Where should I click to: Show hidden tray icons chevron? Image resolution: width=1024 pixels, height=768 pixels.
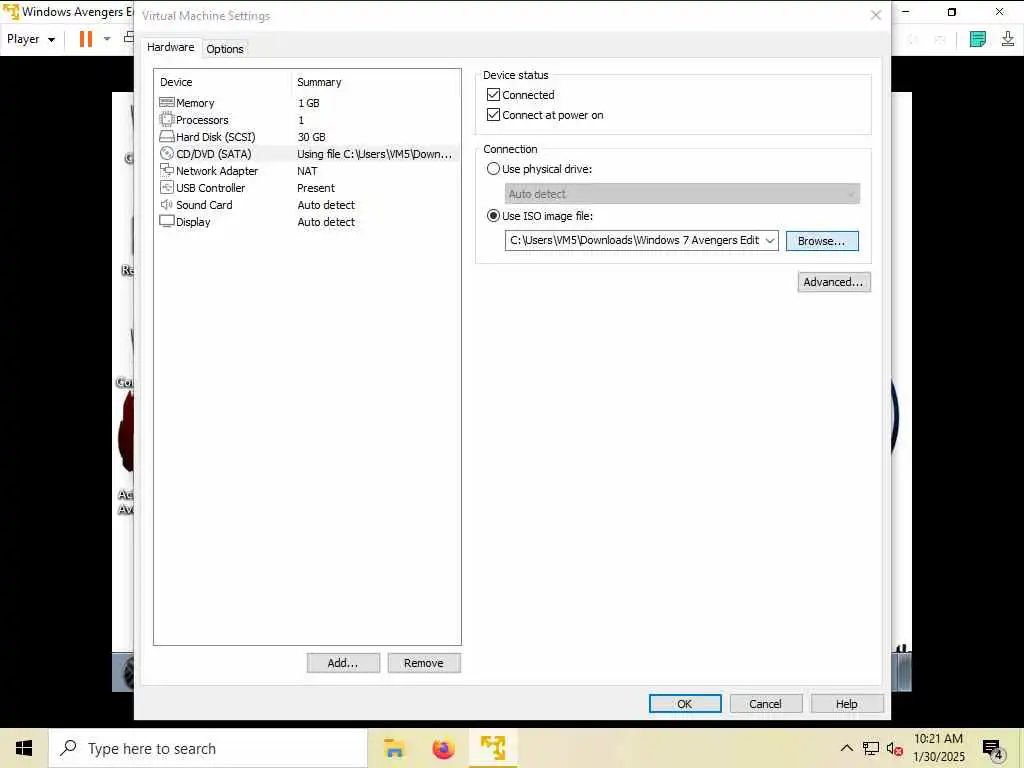(846, 748)
